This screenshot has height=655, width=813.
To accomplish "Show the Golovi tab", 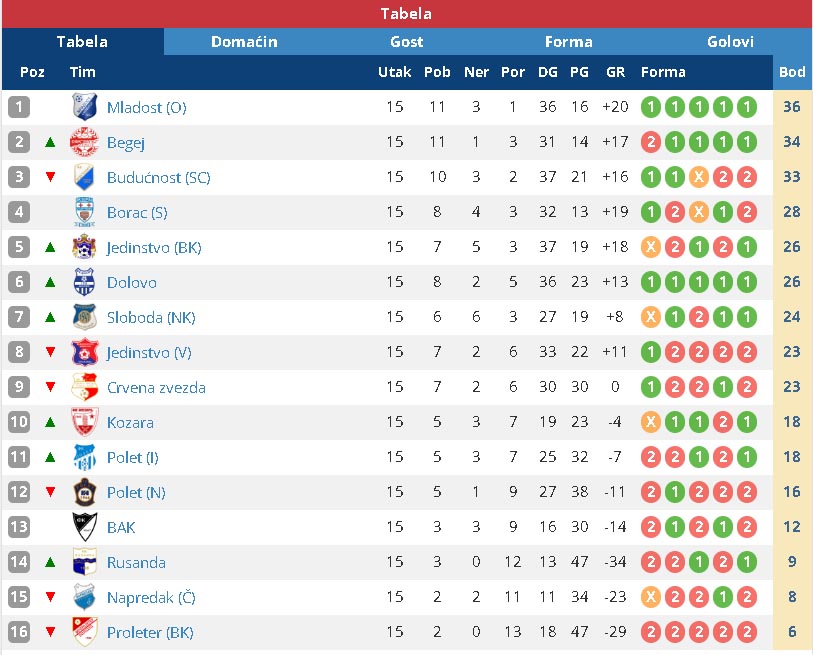I will click(730, 41).
